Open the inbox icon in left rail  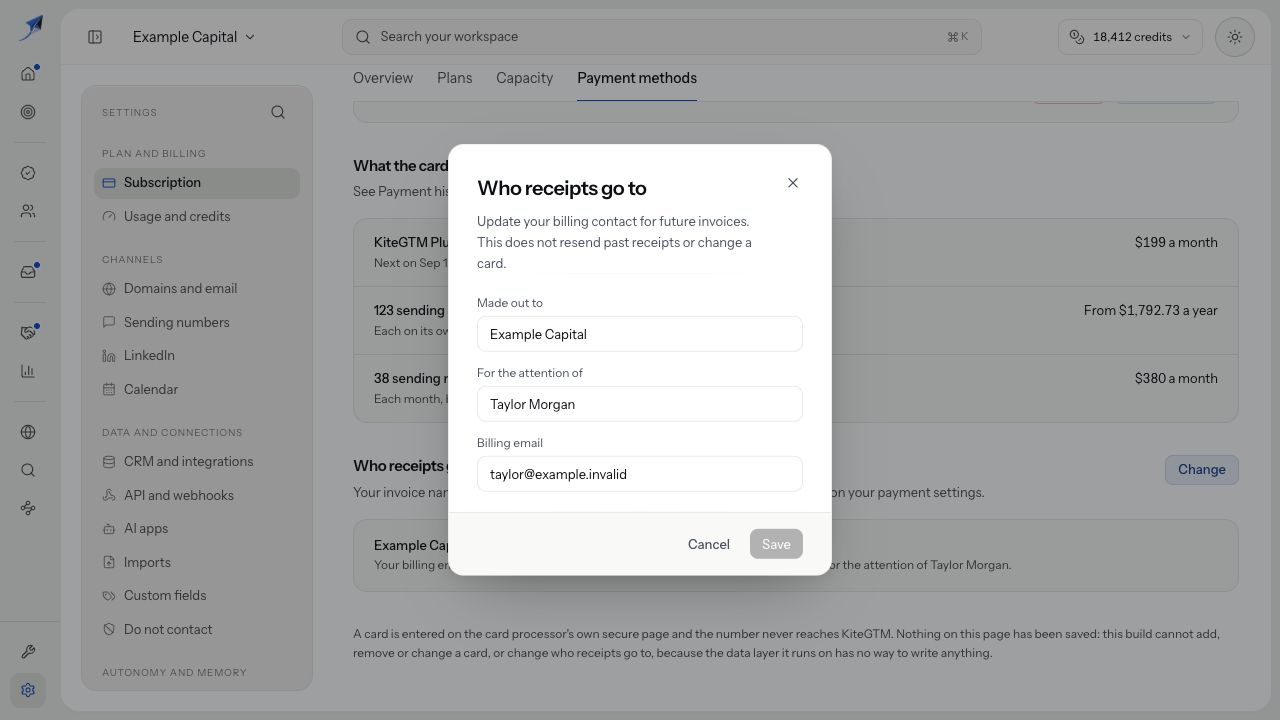point(28,271)
